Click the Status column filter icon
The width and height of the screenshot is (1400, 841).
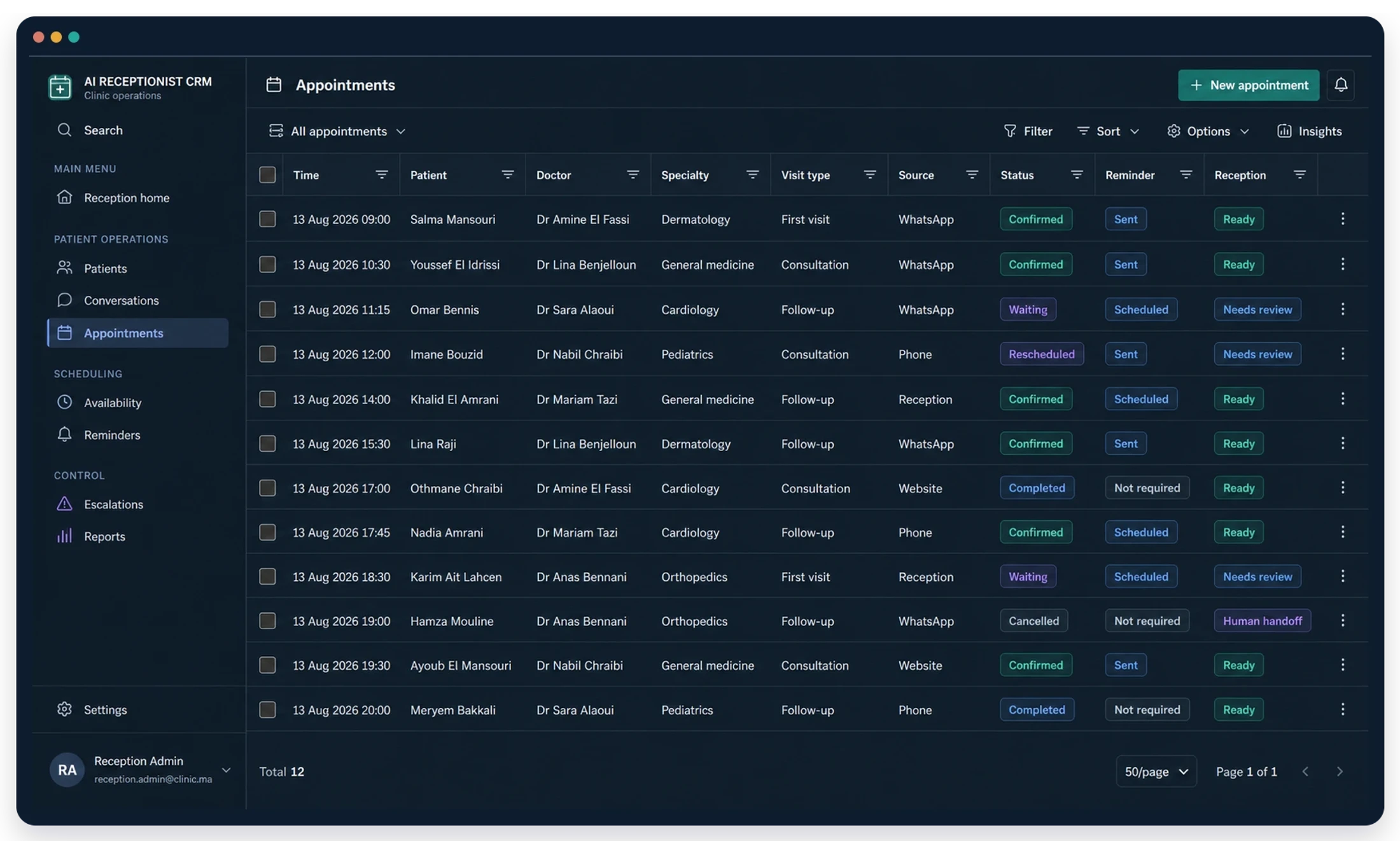[x=1077, y=174]
